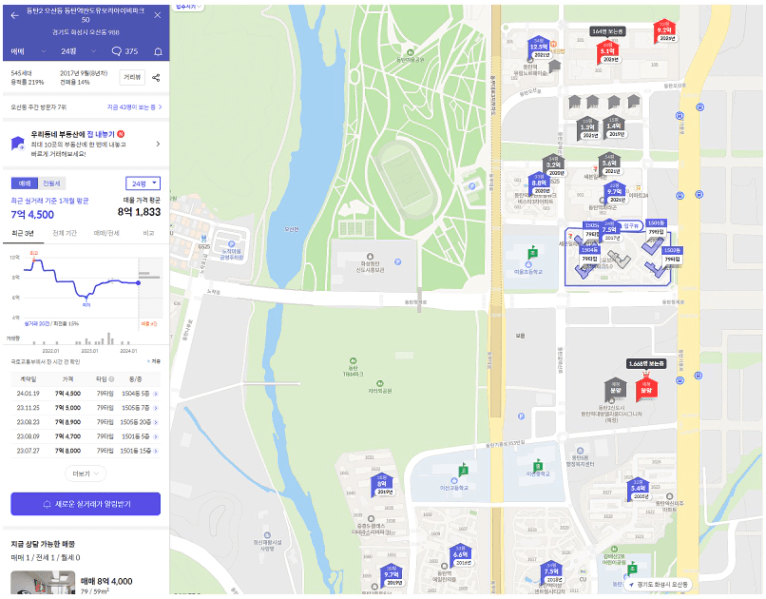Select the red 분양 map marker
The height and width of the screenshot is (599, 766).
[x=646, y=388]
